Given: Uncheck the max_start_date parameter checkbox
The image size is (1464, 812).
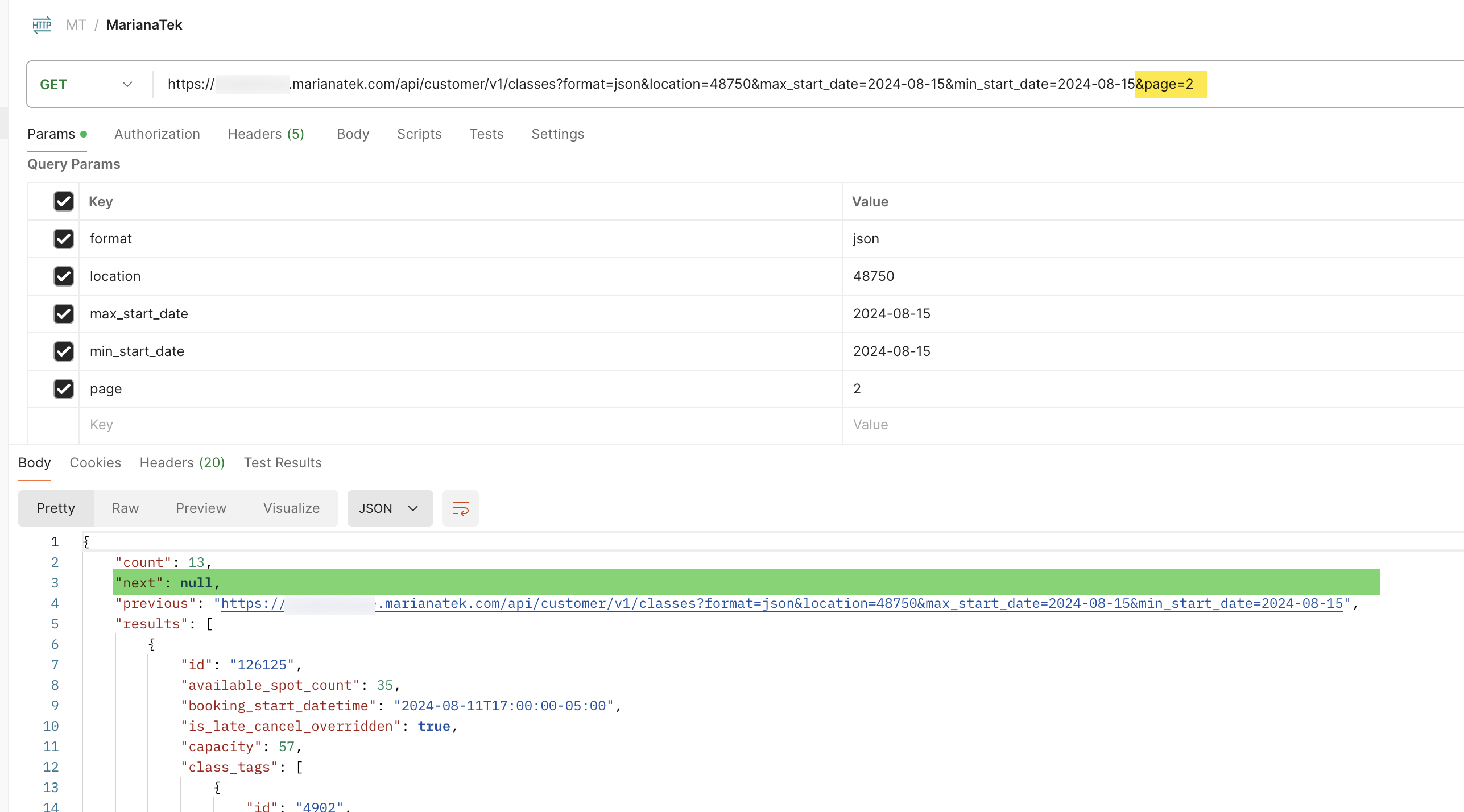Looking at the screenshot, I should (64, 314).
